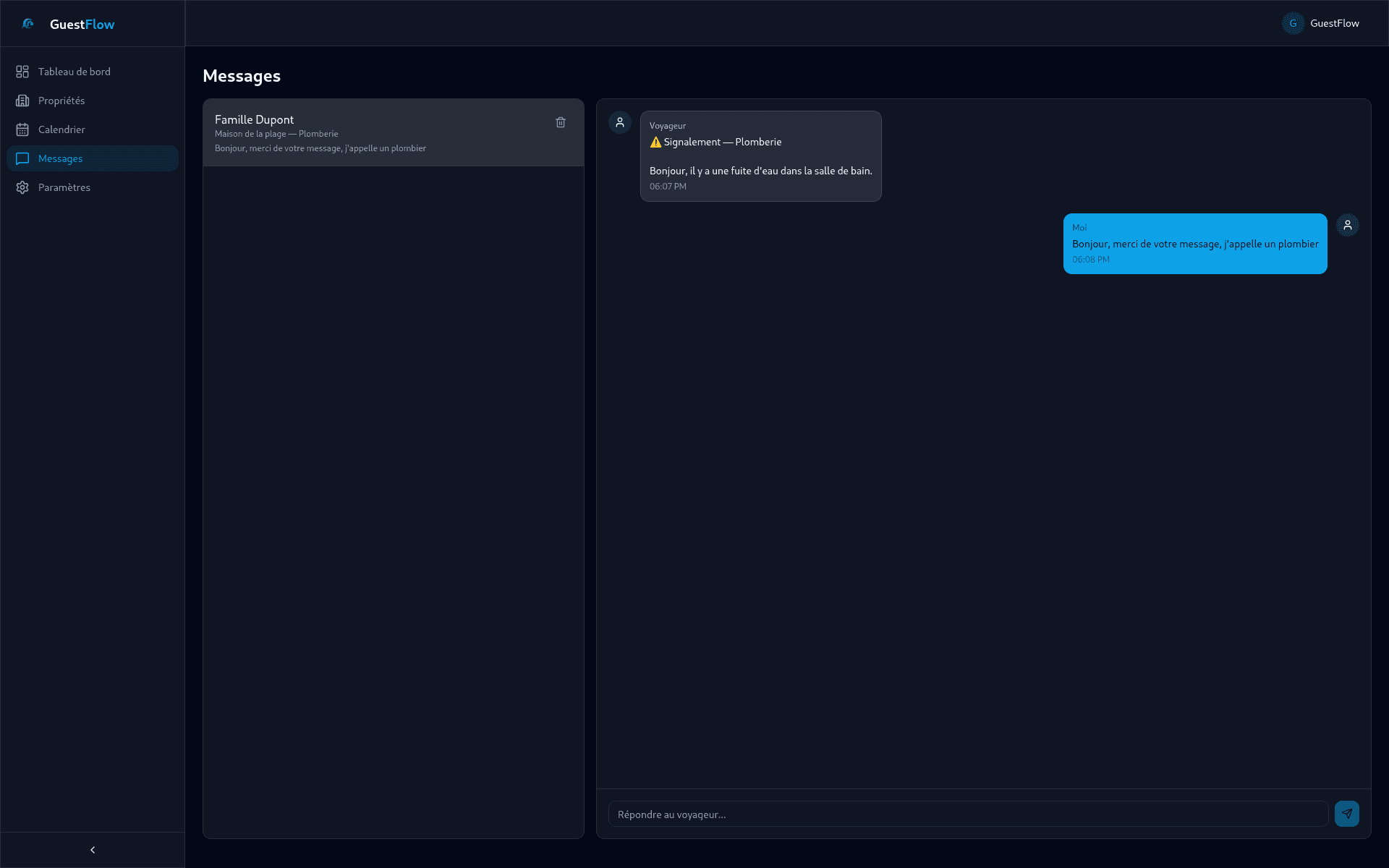The height and width of the screenshot is (868, 1389).
Task: Open the Propriétés section
Action: [61, 101]
